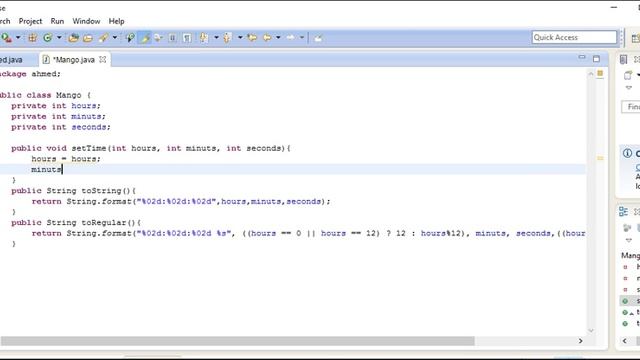Click the Task List view icon
The image size is (640, 360).
click(x=623, y=60)
